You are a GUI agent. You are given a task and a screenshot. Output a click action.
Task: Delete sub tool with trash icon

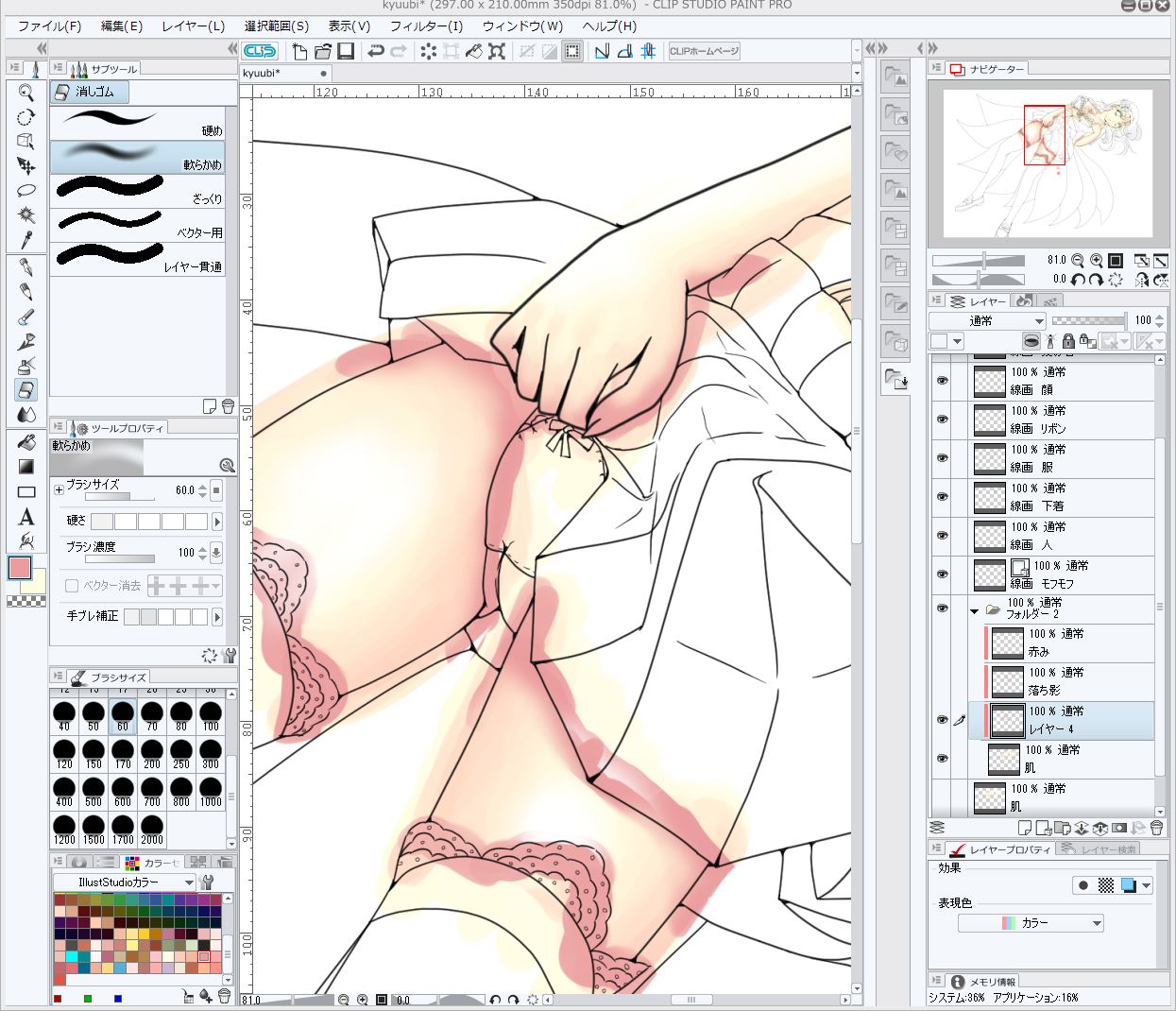pos(228,406)
